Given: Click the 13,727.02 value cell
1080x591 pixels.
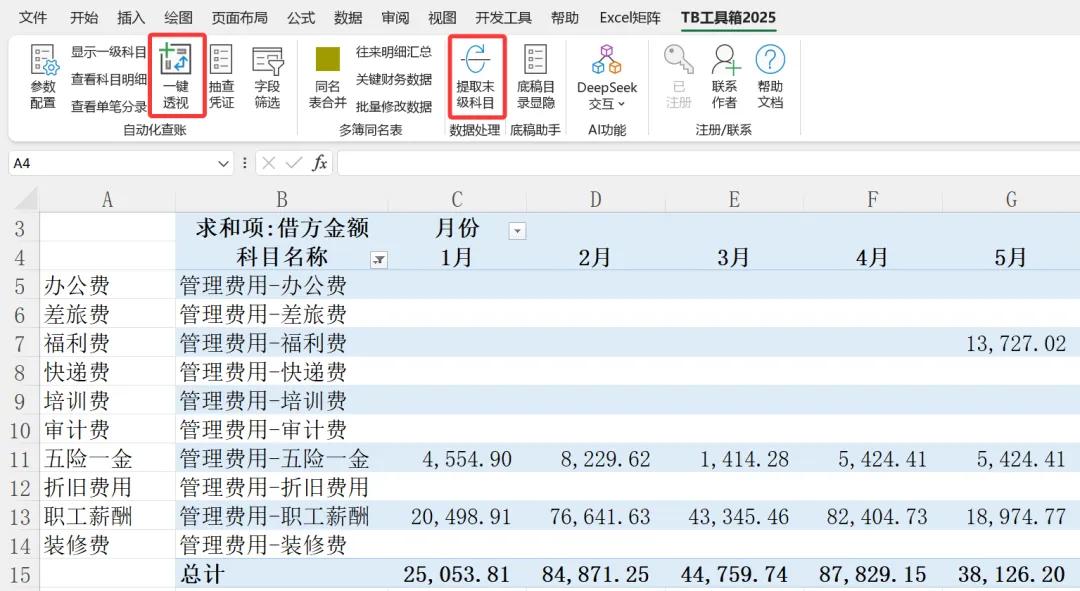Looking at the screenshot, I should pyautogui.click(x=1011, y=343).
